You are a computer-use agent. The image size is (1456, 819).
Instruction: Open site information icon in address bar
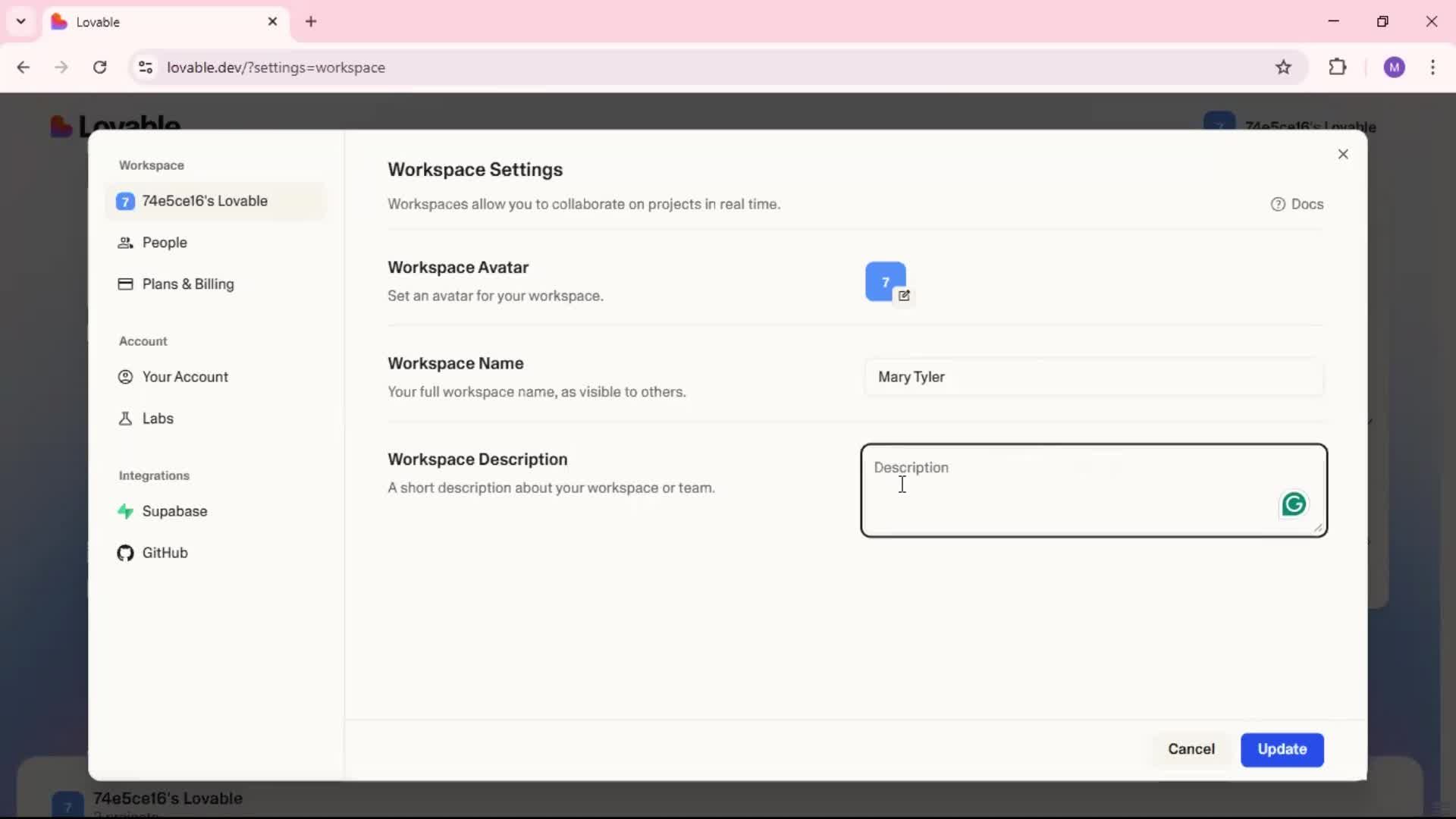click(146, 67)
